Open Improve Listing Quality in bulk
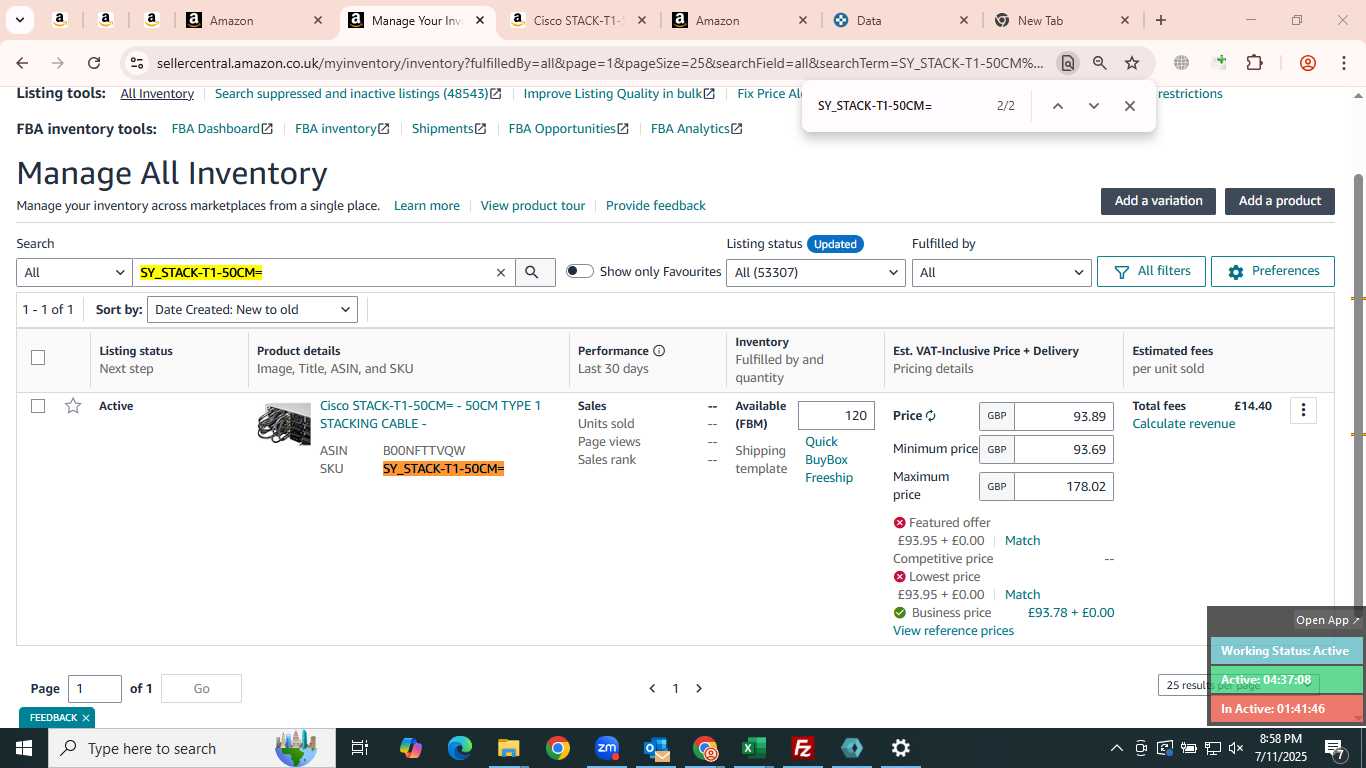 pos(619,93)
